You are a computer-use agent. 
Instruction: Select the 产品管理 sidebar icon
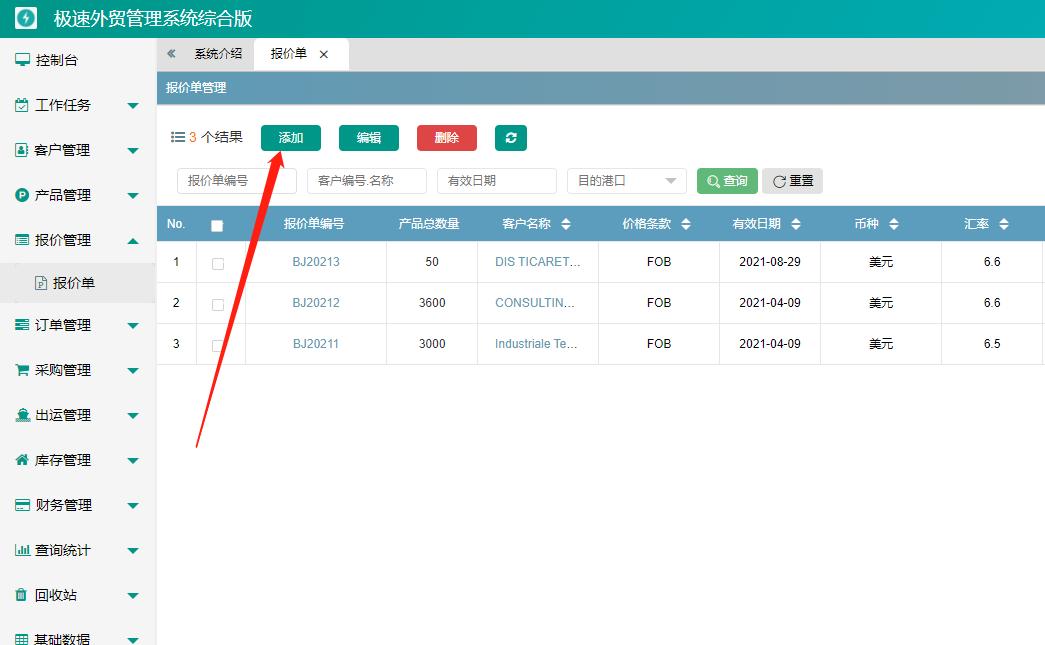coord(21,195)
